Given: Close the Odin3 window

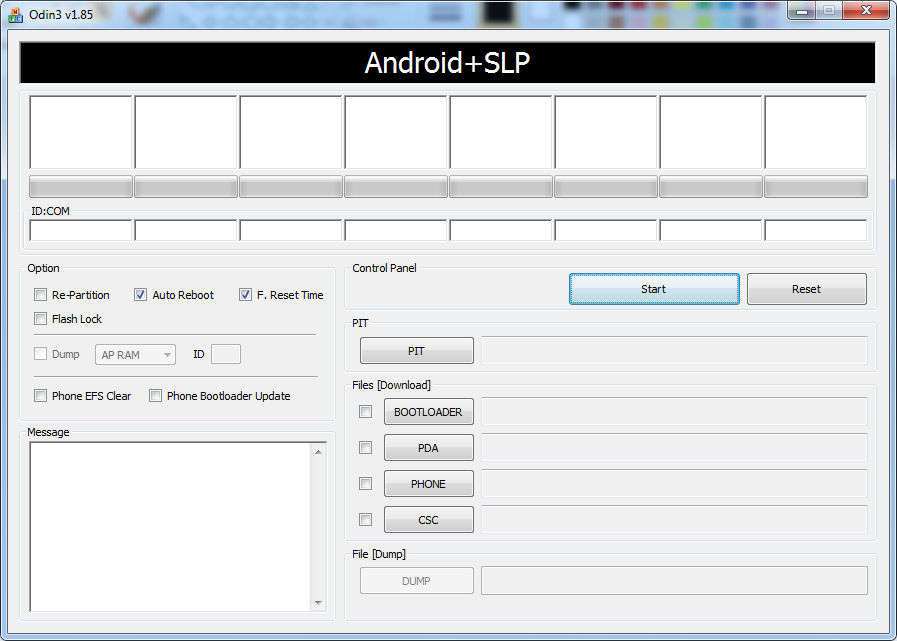Looking at the screenshot, I should point(867,10).
